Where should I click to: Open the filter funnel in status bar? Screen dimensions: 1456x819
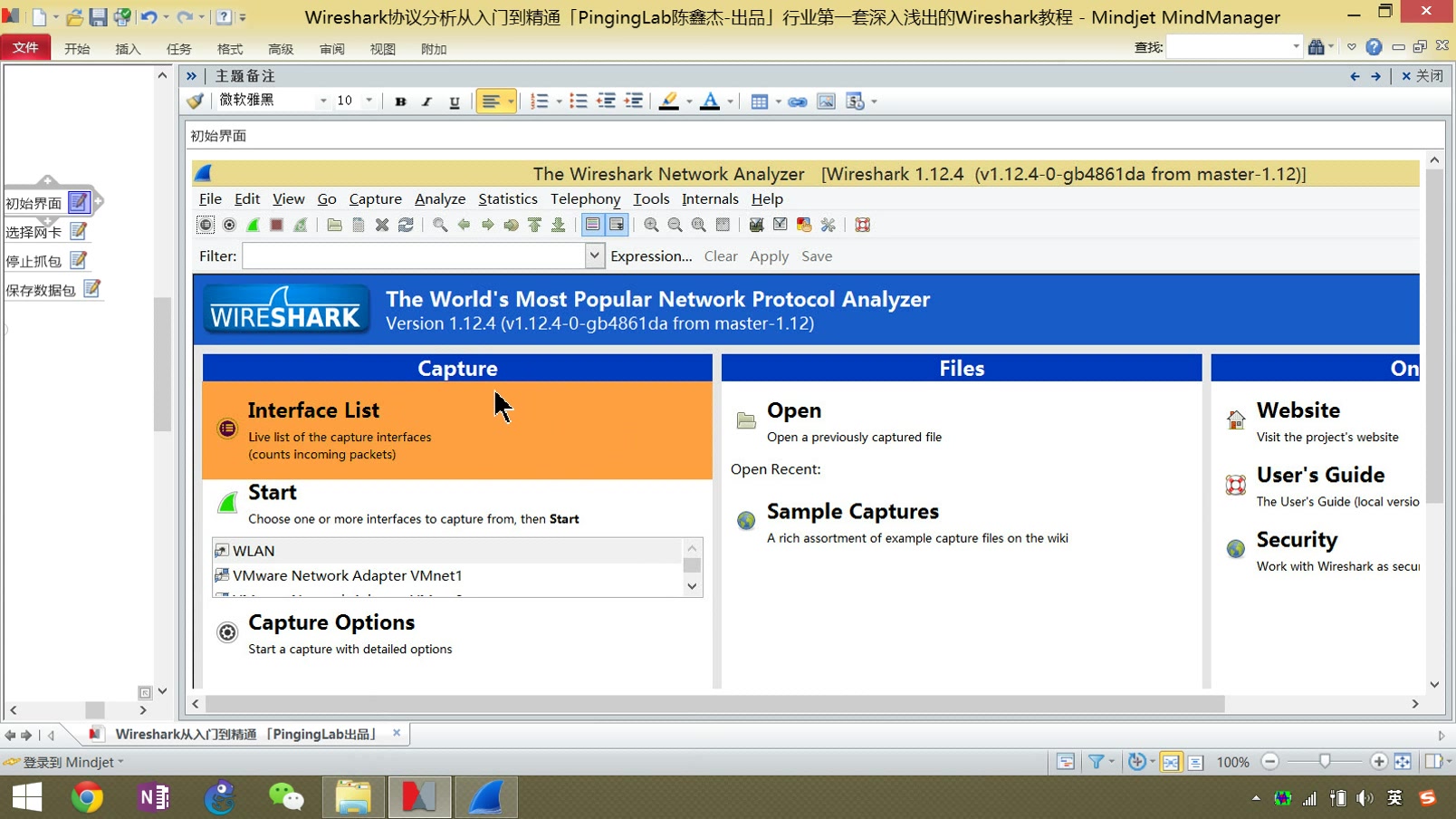point(1097,762)
